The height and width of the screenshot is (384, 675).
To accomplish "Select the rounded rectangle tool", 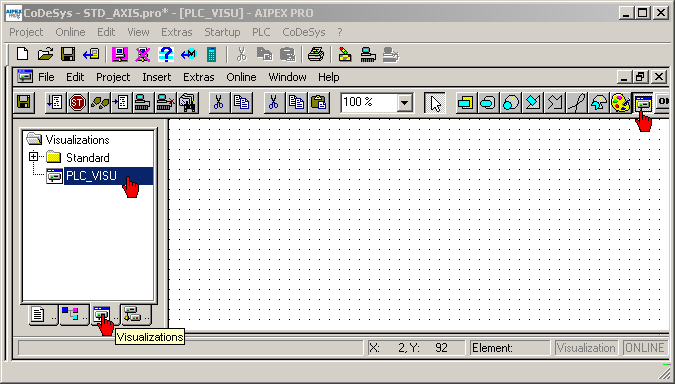I will pyautogui.click(x=488, y=103).
